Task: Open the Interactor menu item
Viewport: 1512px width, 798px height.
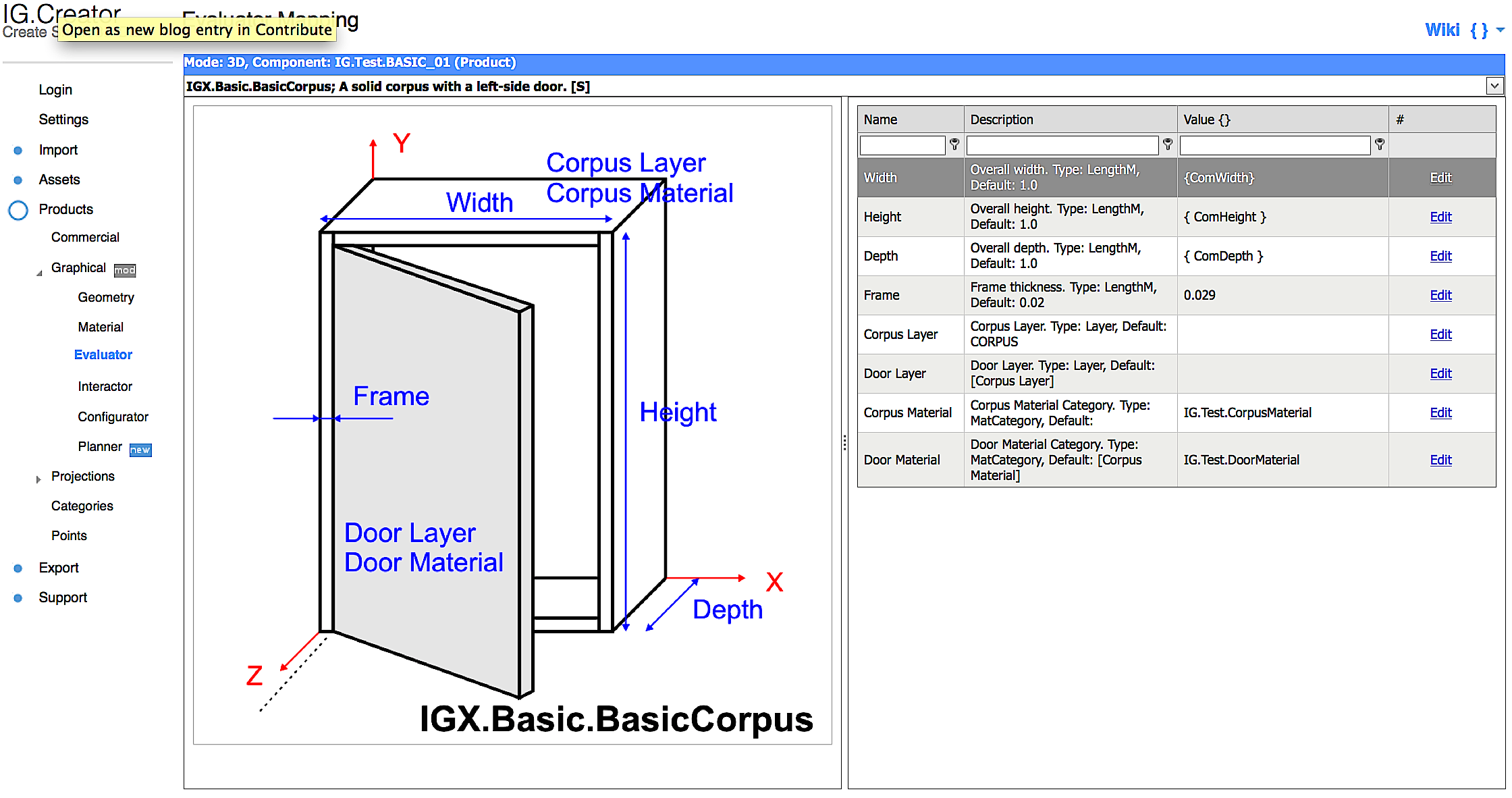Action: pos(105,387)
